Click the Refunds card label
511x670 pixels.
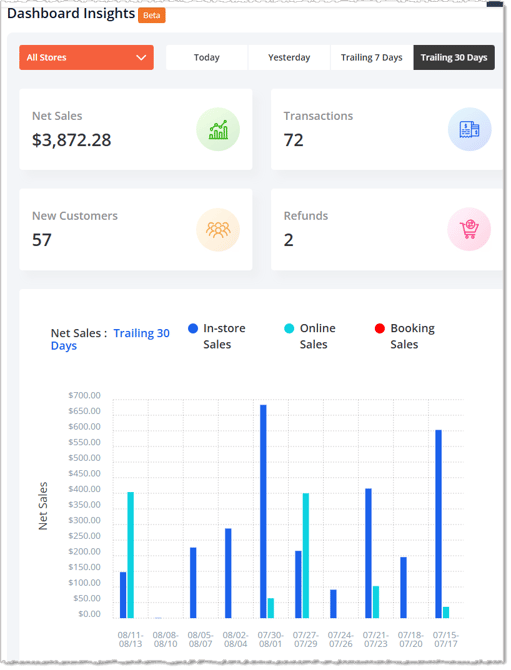306,216
